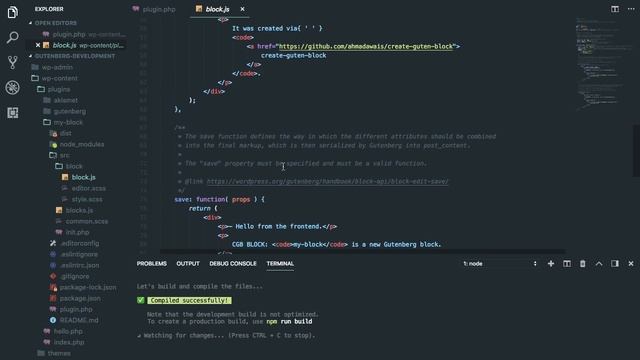Kill the terminal with trash icon
The image size is (640, 360).
[582, 264]
